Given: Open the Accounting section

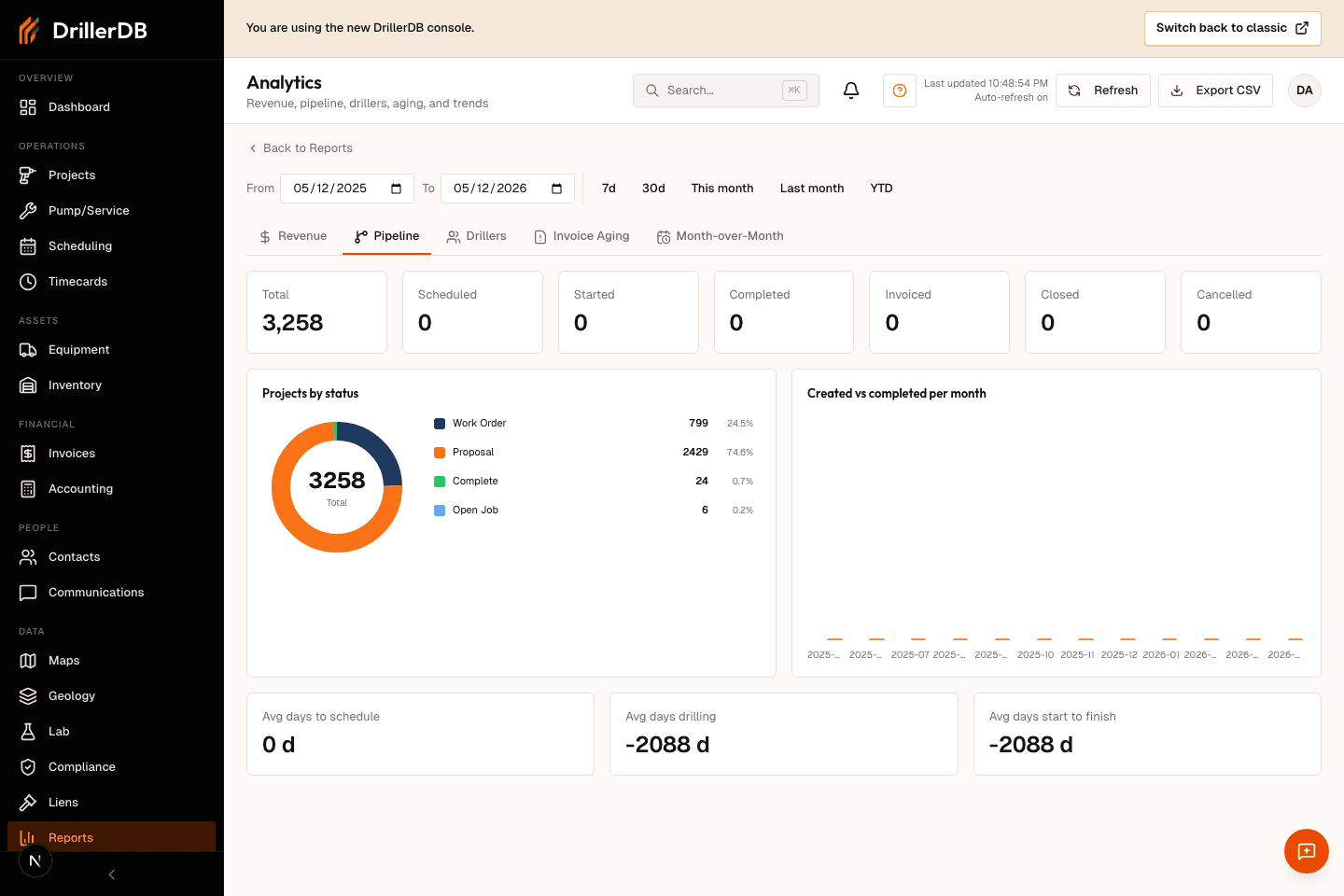Looking at the screenshot, I should click(111, 489).
